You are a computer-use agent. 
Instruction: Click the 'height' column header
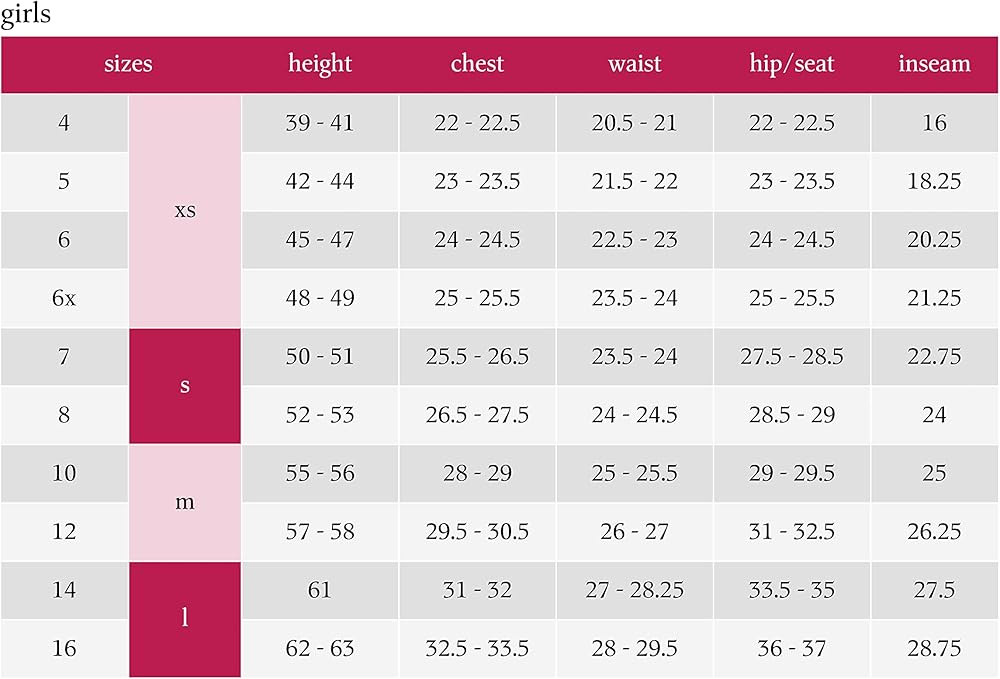(x=320, y=64)
